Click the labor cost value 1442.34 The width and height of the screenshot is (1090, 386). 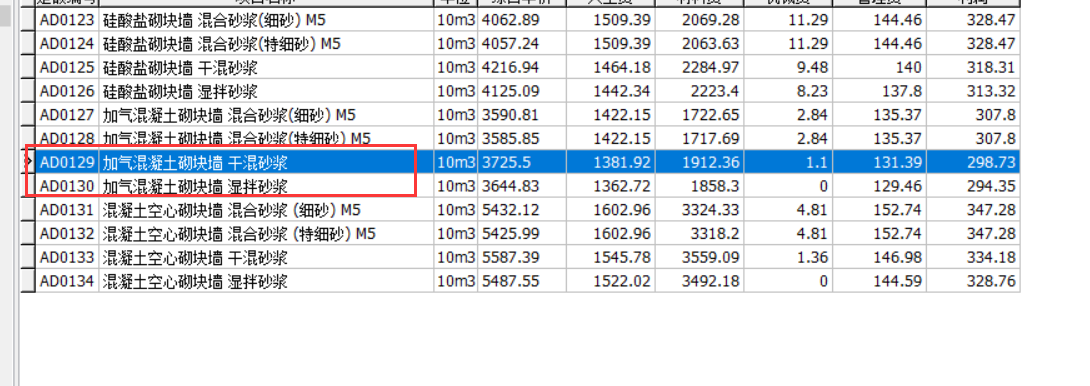pyautogui.click(x=622, y=91)
